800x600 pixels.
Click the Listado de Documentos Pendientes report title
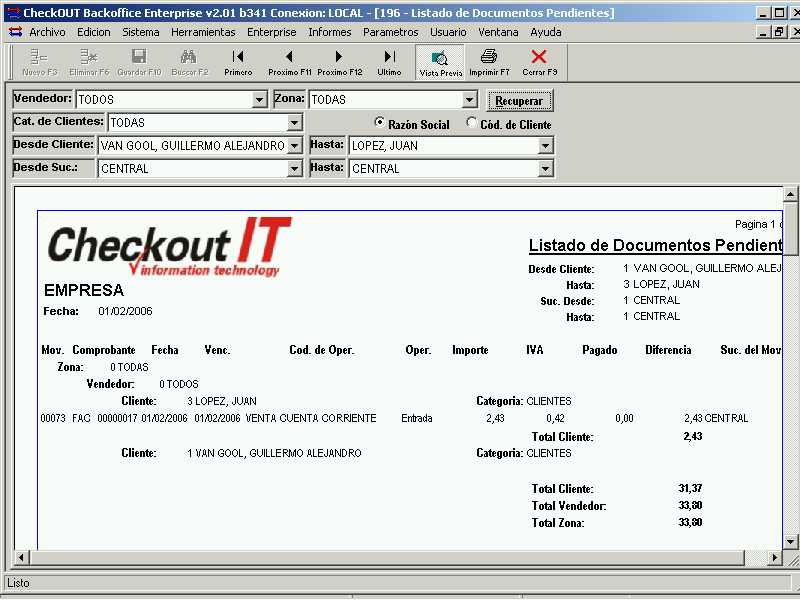pyautogui.click(x=655, y=245)
